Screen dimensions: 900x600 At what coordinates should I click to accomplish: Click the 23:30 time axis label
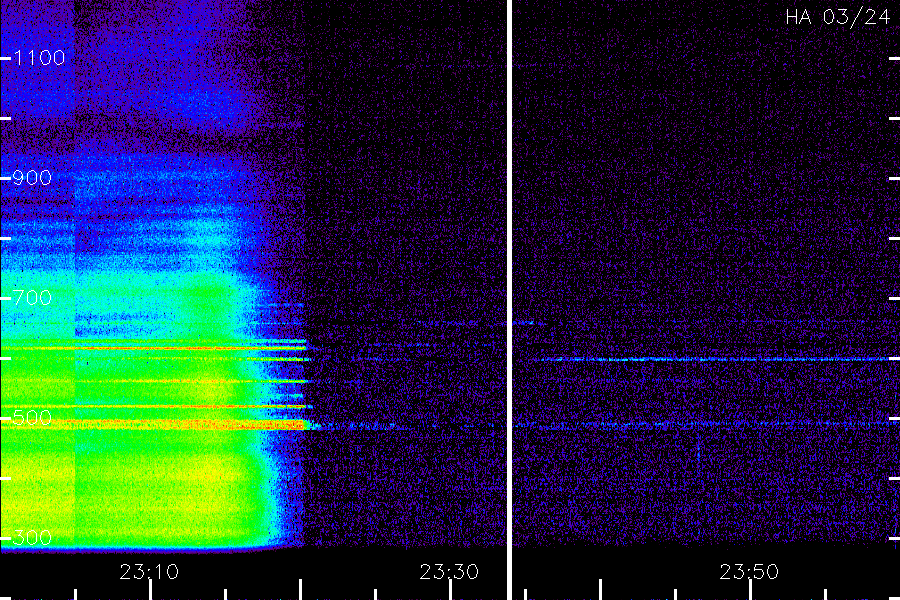449,572
